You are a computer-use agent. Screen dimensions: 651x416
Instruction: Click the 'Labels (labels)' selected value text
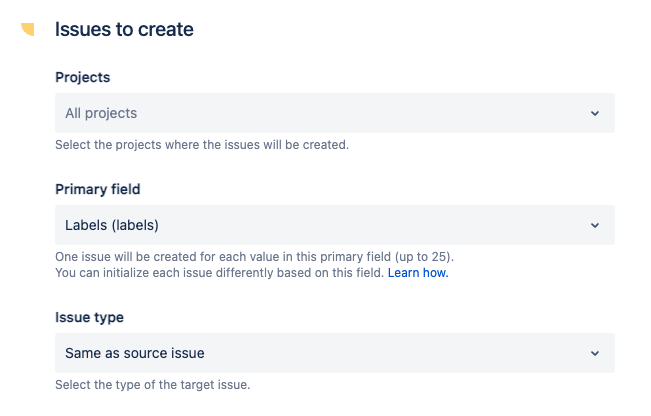point(112,225)
